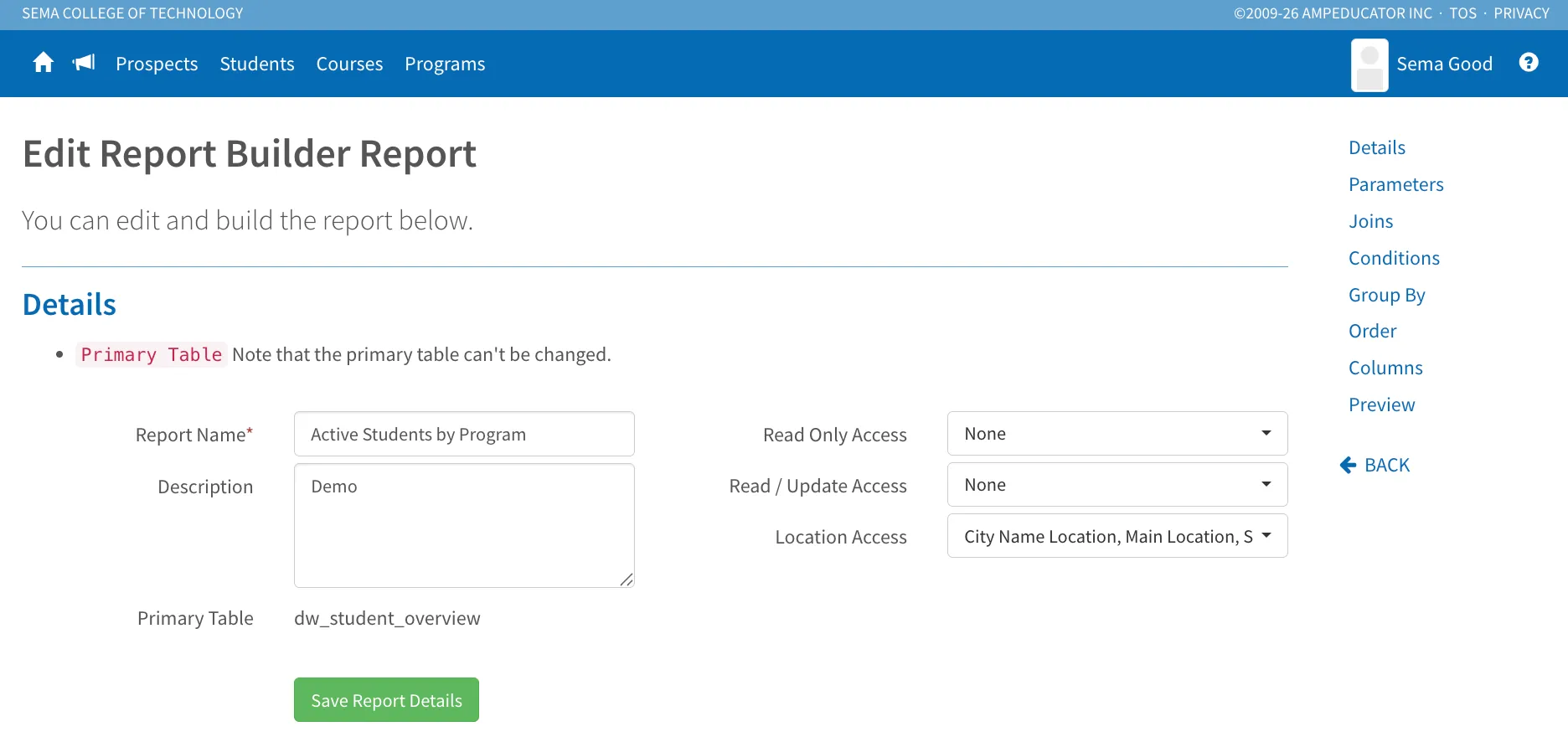The width and height of the screenshot is (1568, 742).
Task: Focus the Description text area
Action: coord(464,526)
